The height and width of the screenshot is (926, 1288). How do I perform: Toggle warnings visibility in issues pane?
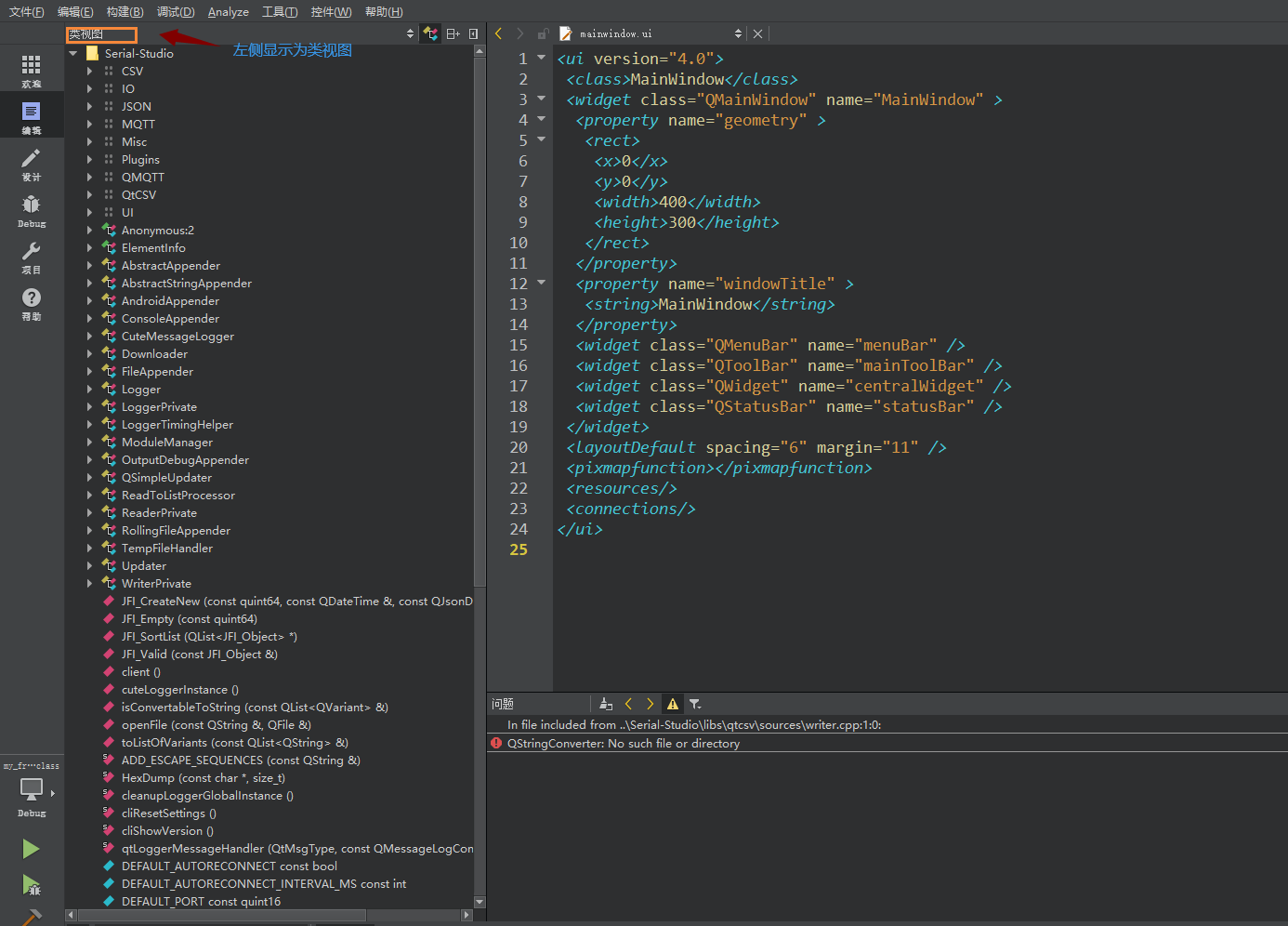pyautogui.click(x=673, y=704)
